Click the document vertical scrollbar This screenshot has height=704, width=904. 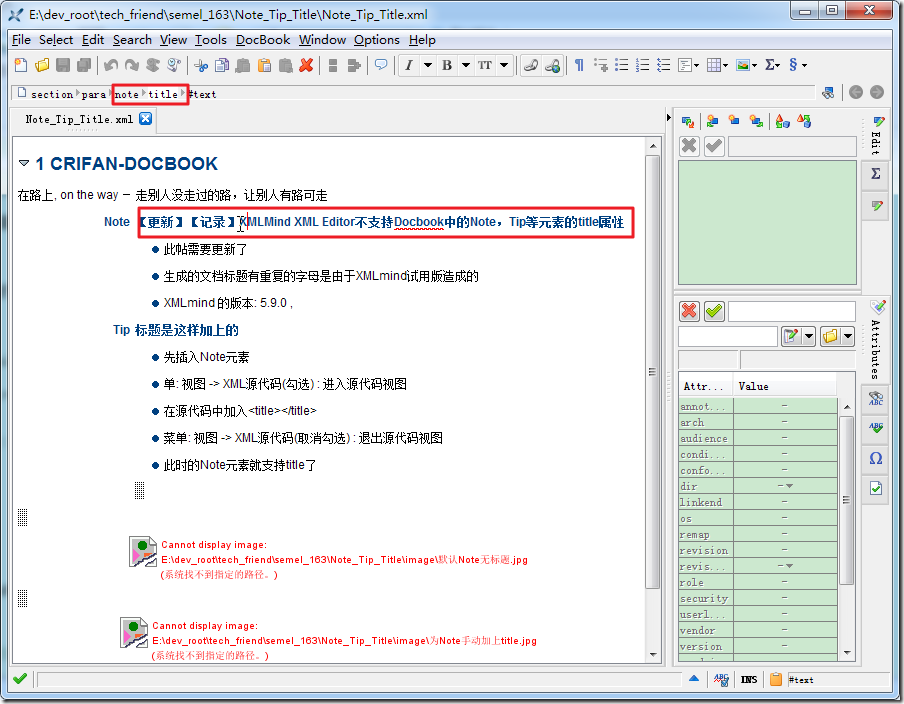click(x=653, y=372)
